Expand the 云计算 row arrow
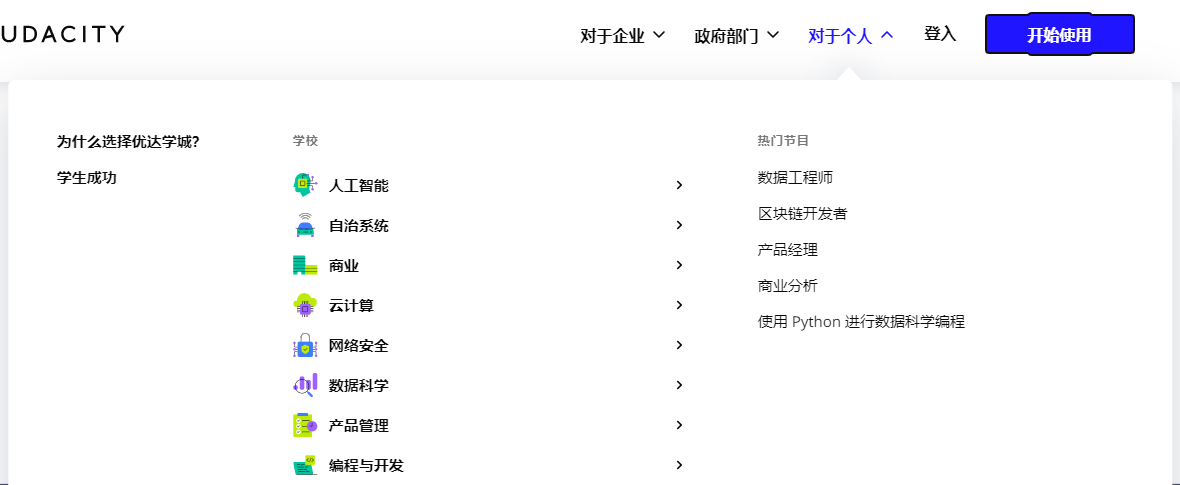 coord(679,304)
